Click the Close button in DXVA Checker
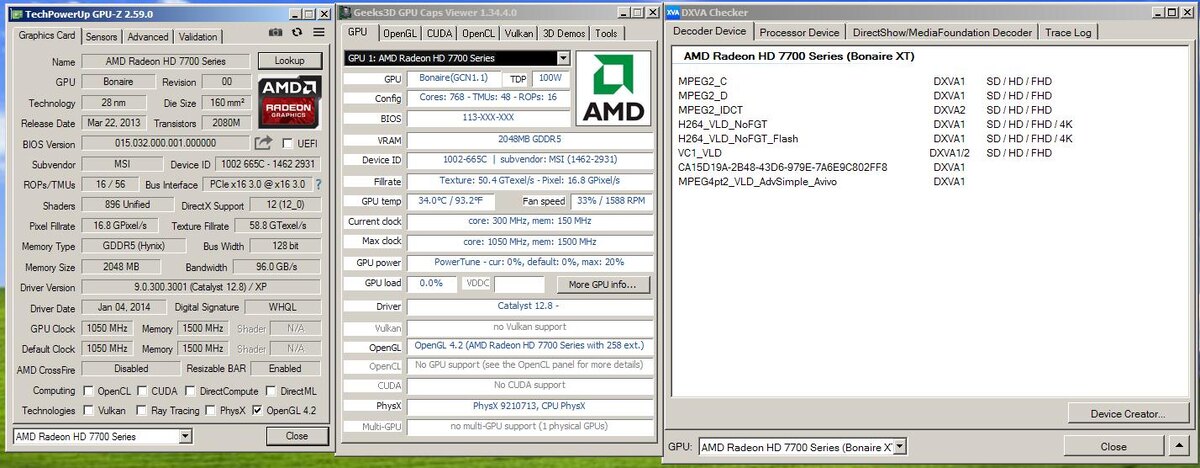Viewport: 1200px width, 468px height. point(1113,446)
